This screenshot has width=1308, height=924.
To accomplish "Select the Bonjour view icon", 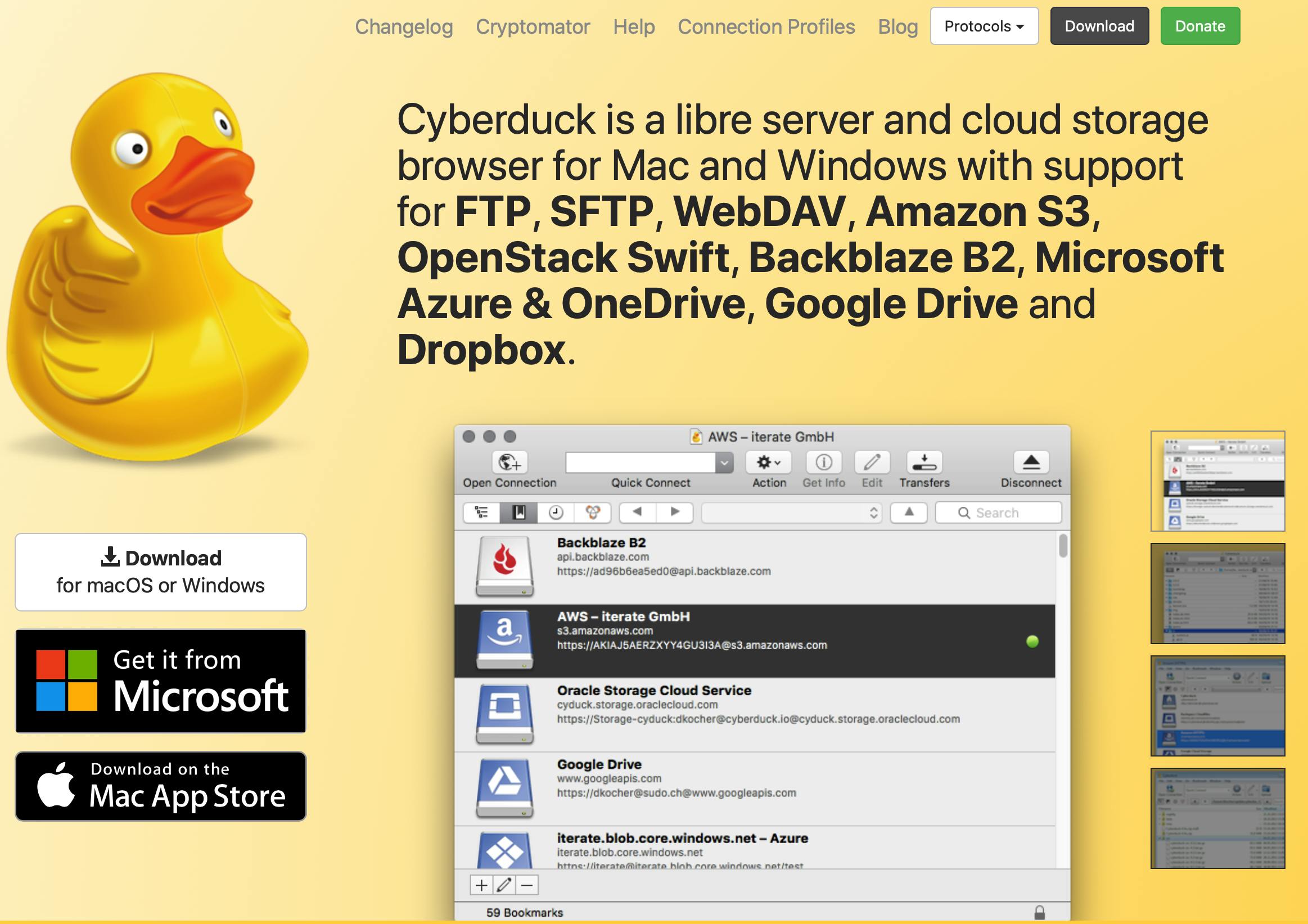I will [593, 513].
